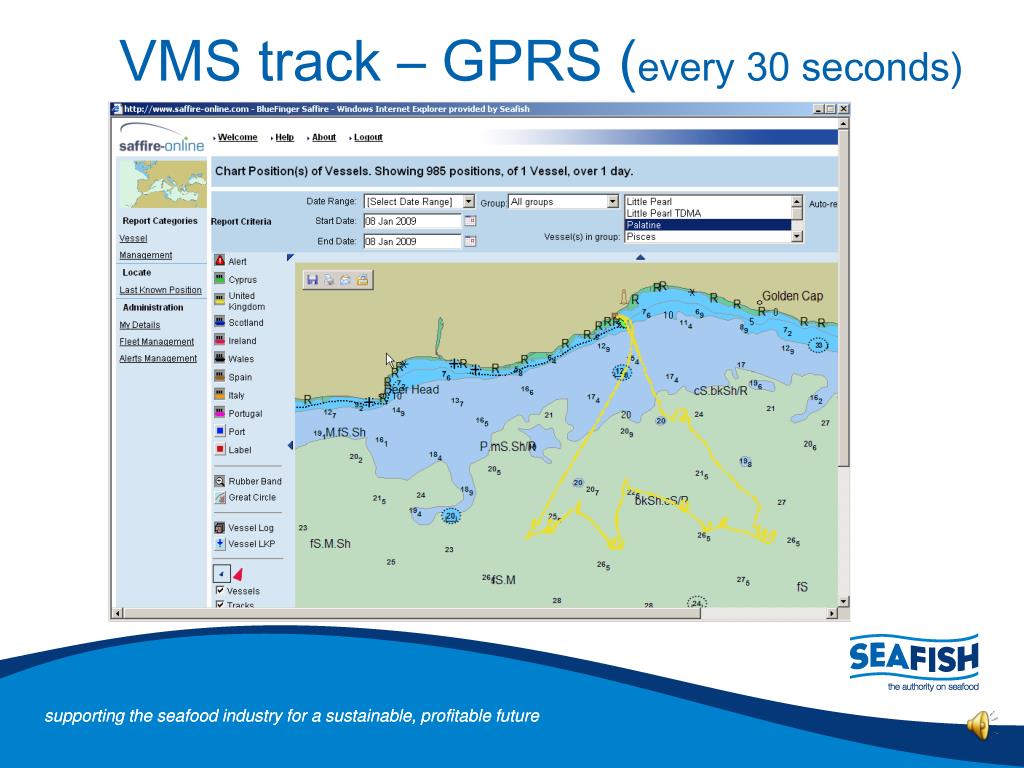Click the red Alert legend icon
The height and width of the screenshot is (768, 1024).
click(x=220, y=261)
